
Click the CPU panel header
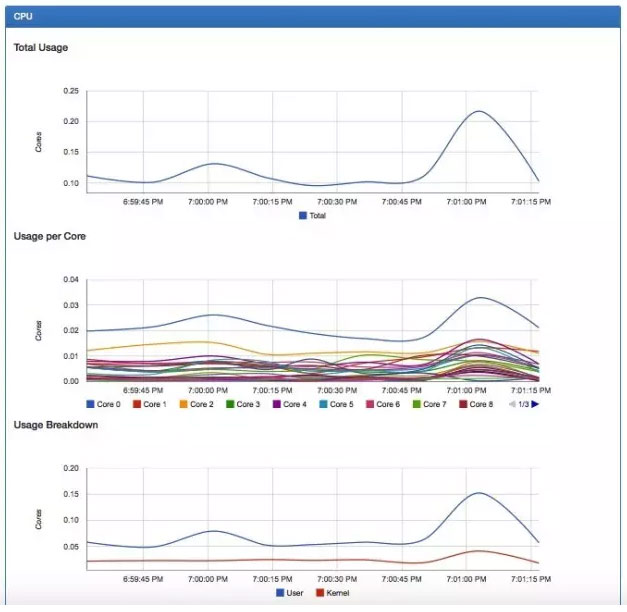coord(313,16)
